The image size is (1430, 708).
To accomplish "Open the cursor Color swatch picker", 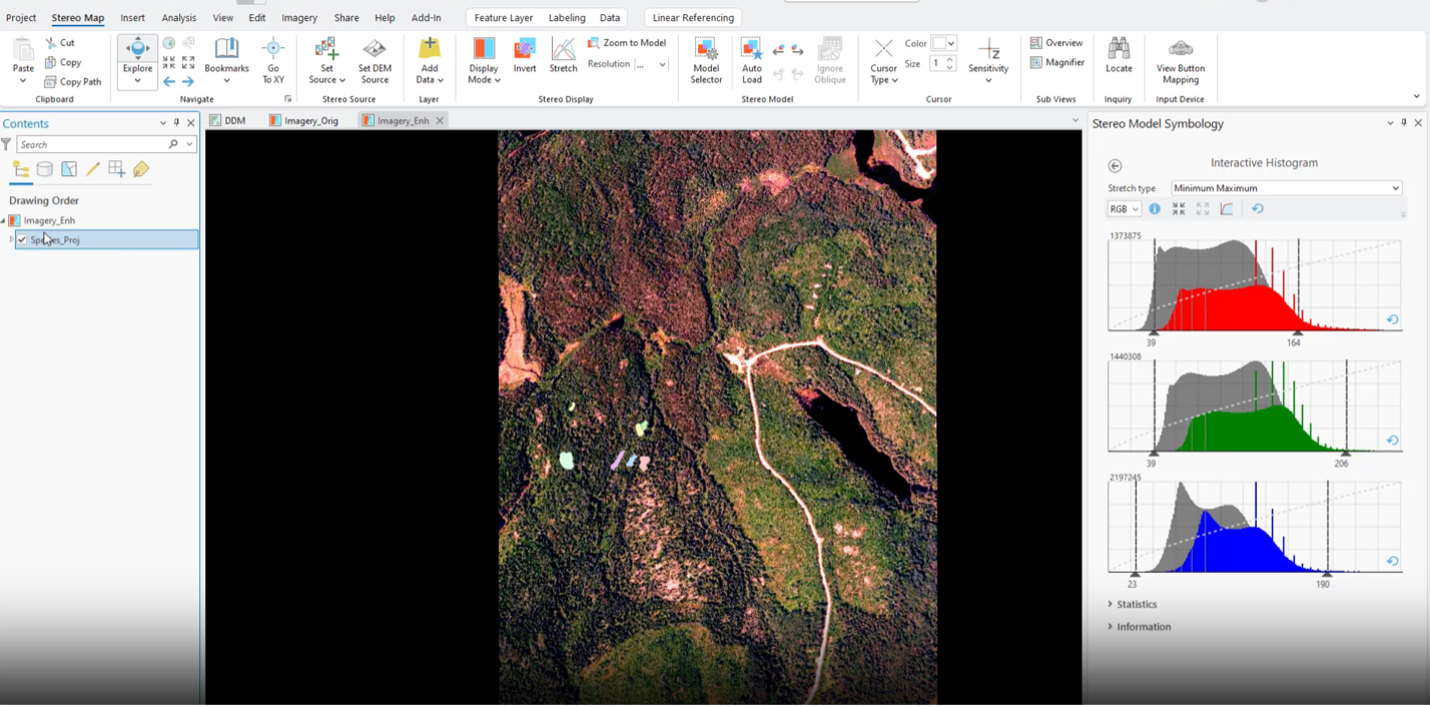I will click(945, 43).
